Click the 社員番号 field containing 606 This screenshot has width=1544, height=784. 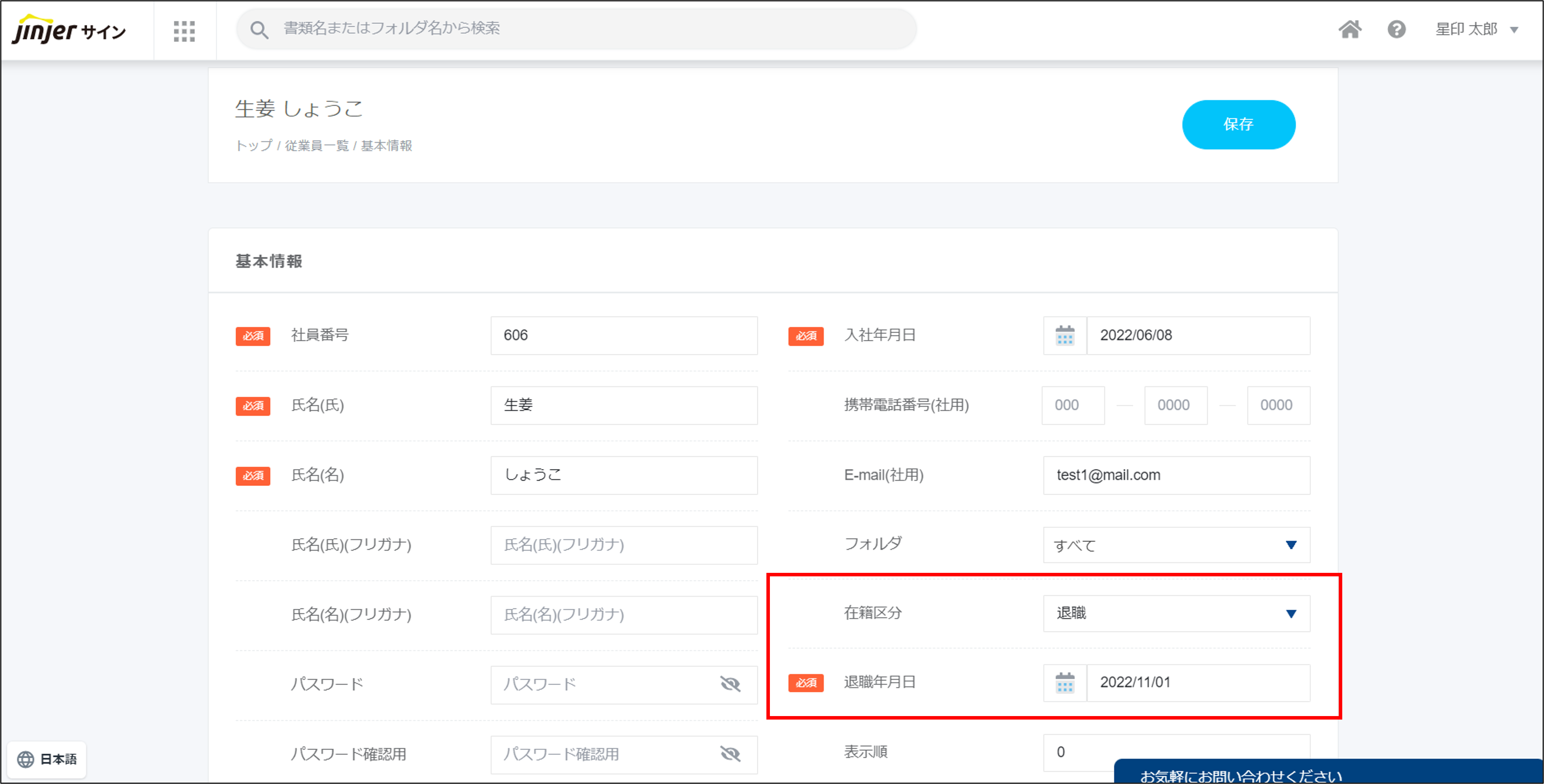pos(623,336)
